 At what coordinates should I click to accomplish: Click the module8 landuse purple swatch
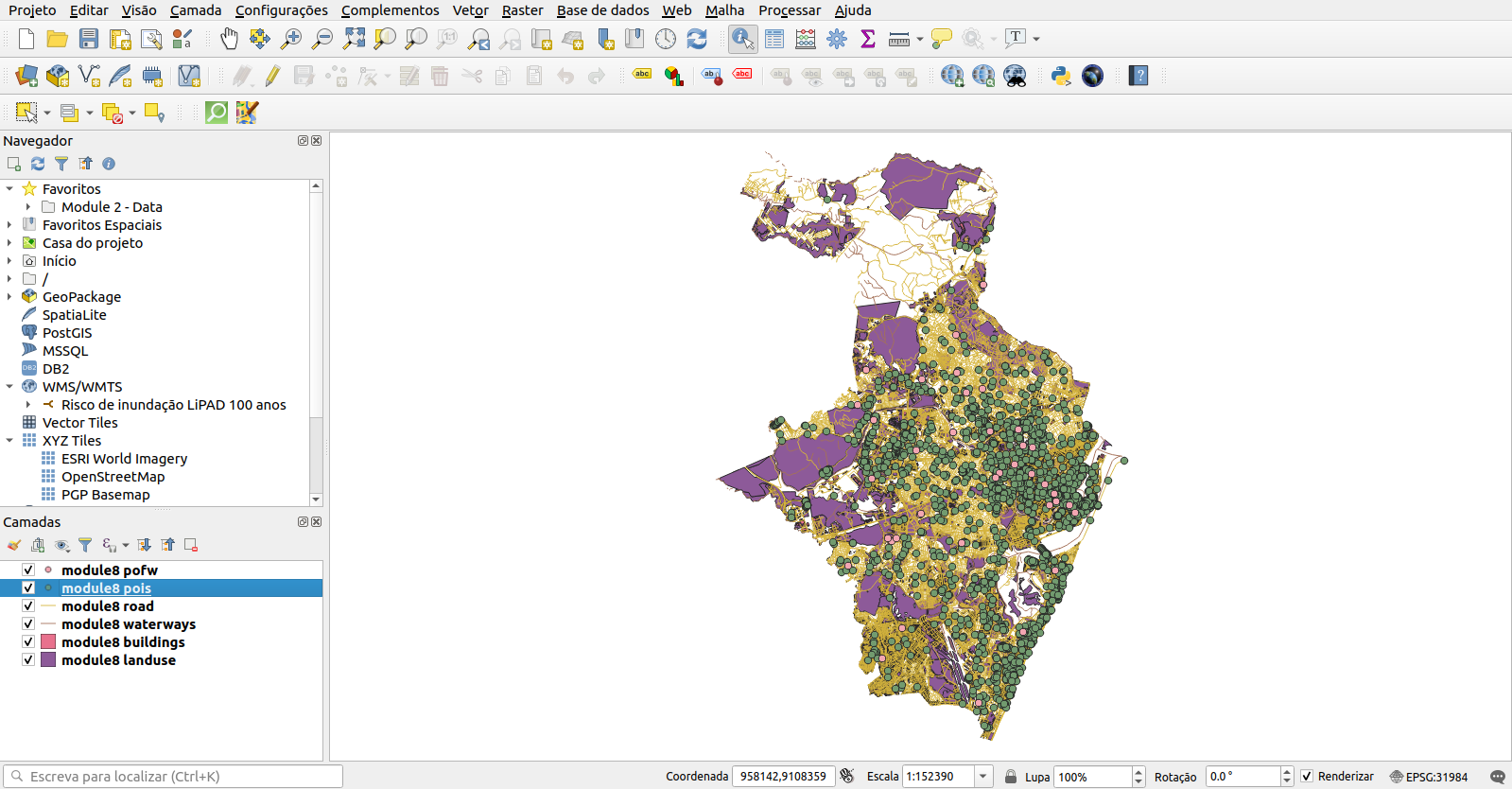[x=48, y=659]
